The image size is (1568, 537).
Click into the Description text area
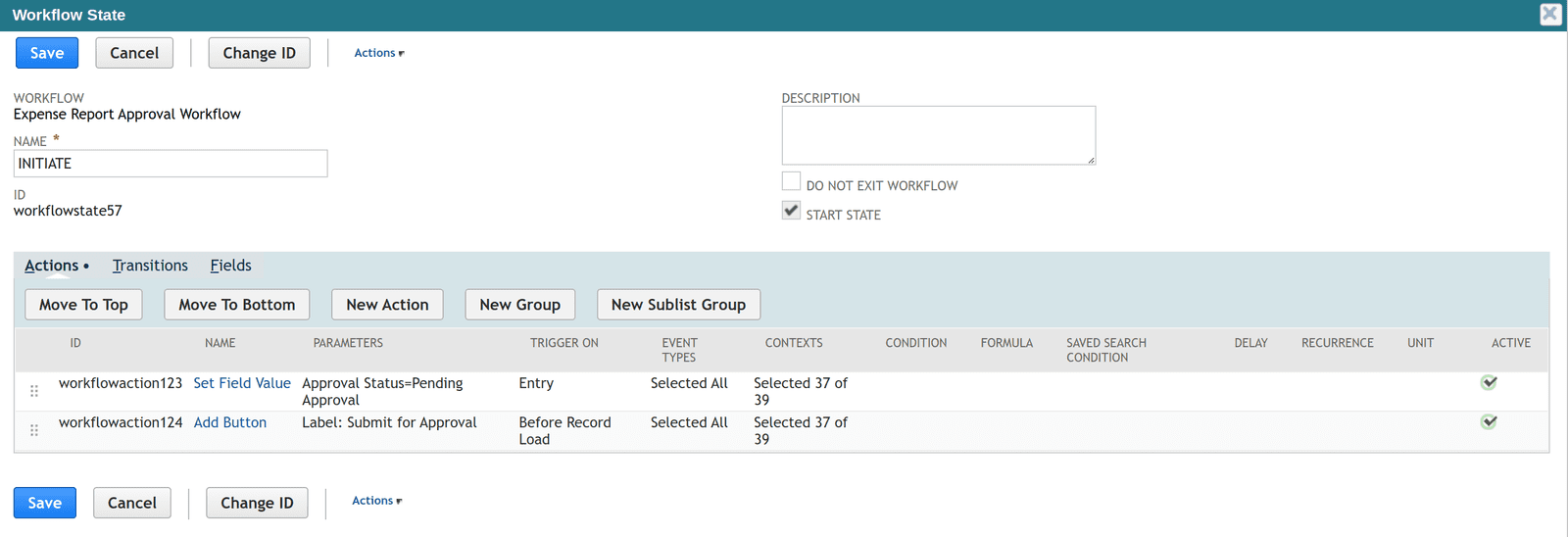939,135
